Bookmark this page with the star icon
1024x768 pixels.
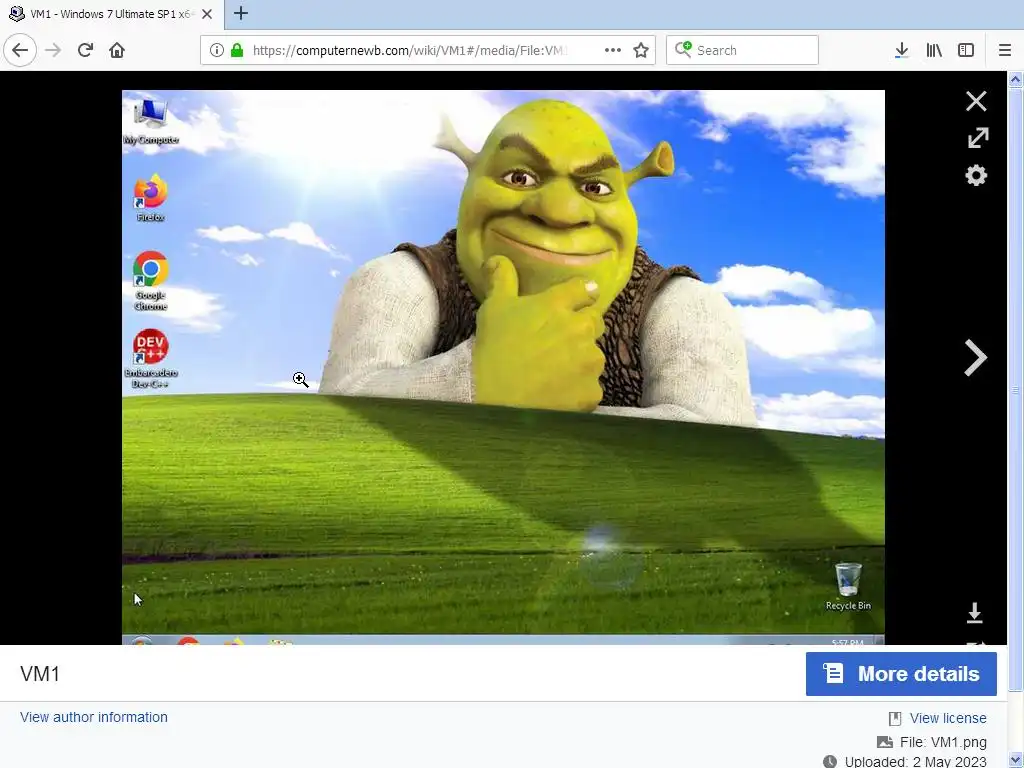coord(641,50)
